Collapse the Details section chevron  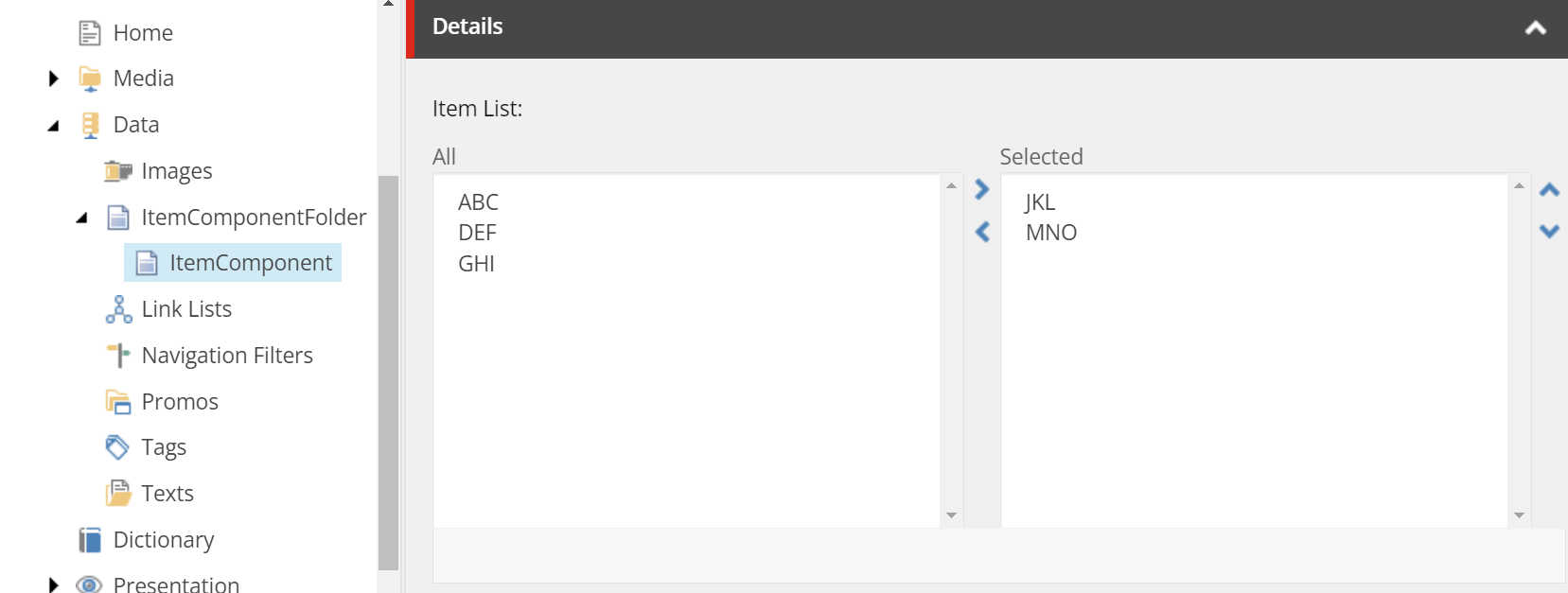[1536, 28]
